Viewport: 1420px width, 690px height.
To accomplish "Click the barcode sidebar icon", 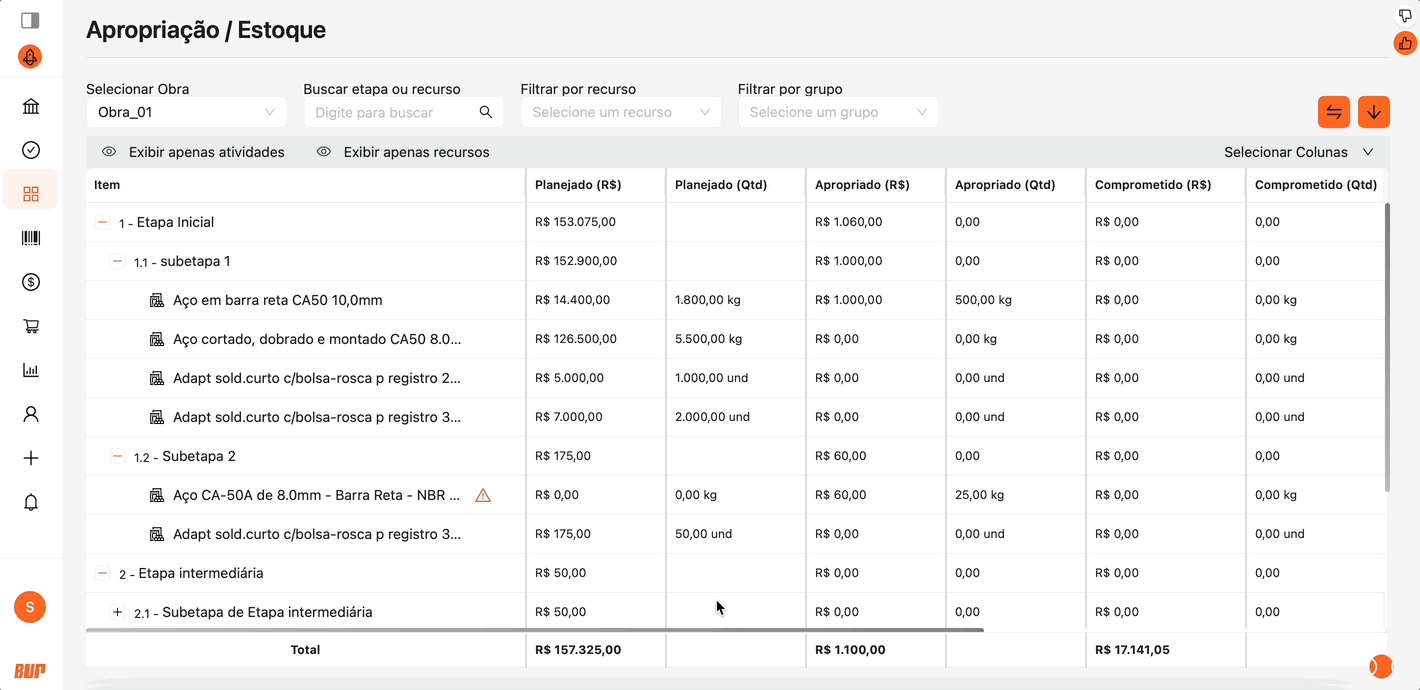I will 31,238.
